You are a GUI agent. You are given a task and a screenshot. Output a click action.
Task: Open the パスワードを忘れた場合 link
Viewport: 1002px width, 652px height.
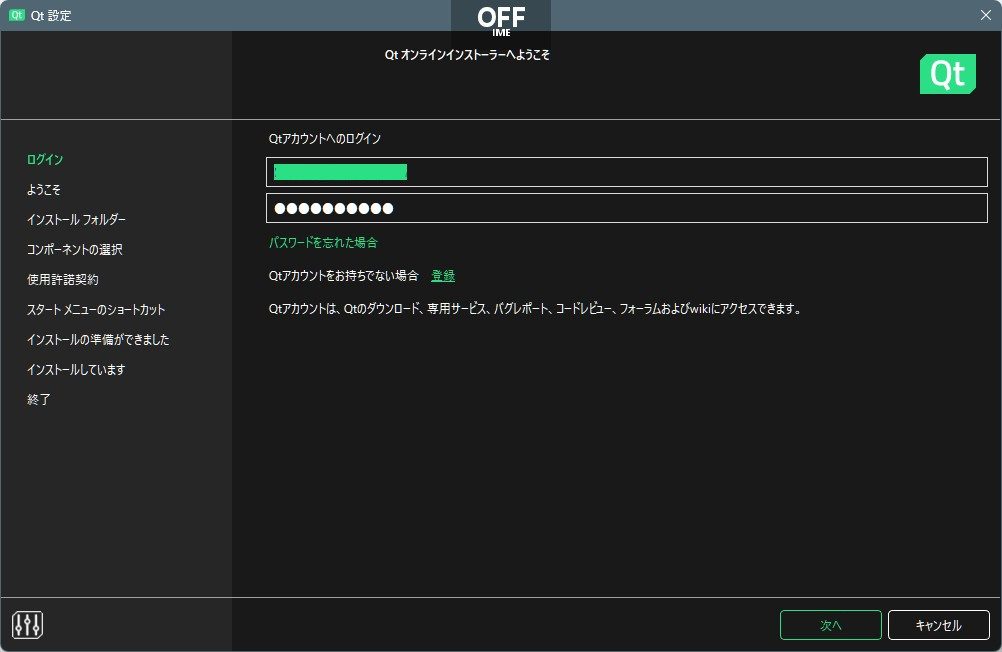[x=323, y=242]
